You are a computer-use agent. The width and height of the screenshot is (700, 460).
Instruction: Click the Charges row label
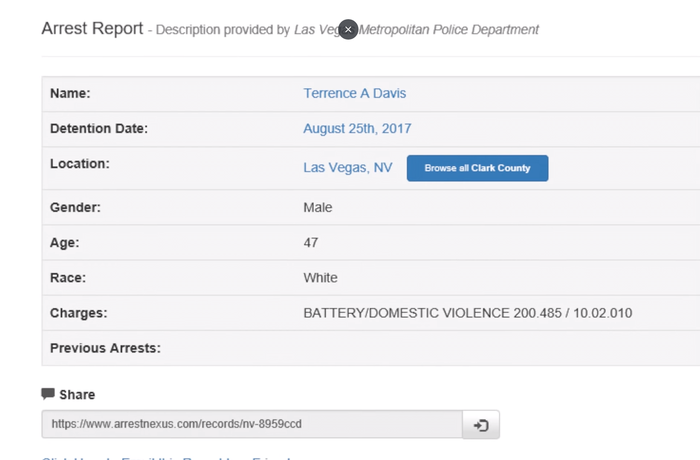tap(78, 313)
